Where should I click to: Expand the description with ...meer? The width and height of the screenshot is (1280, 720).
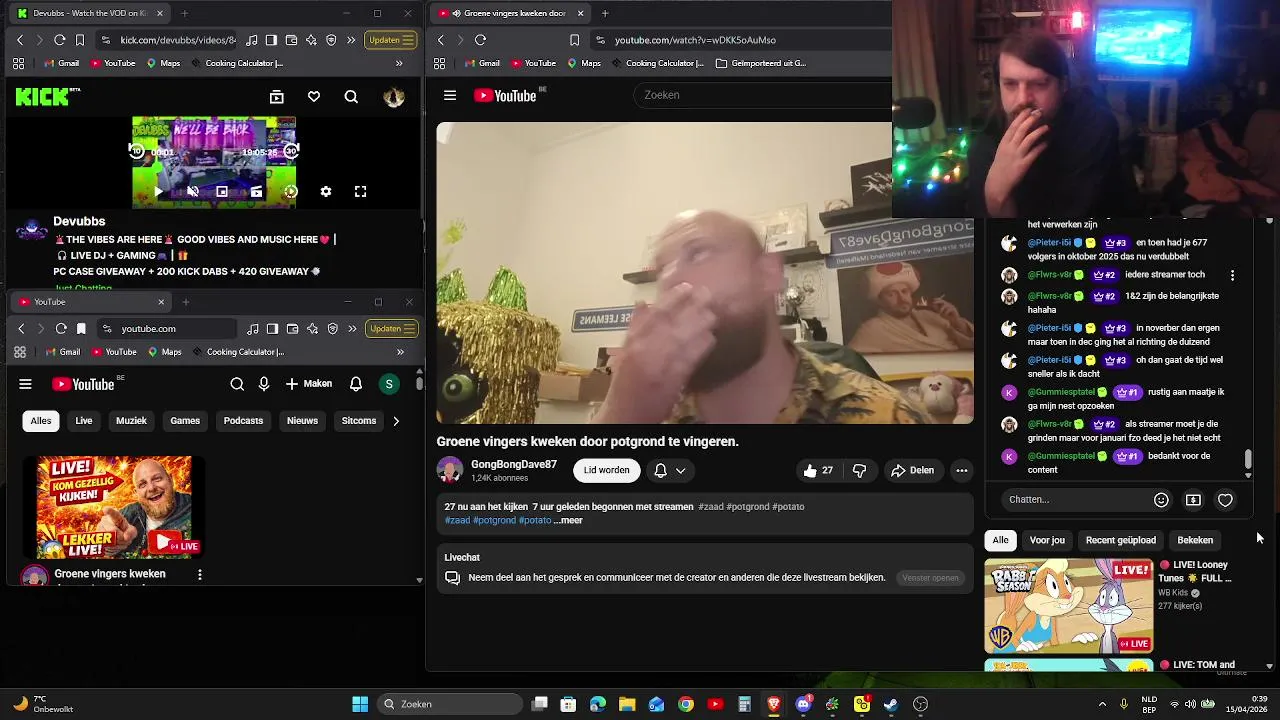pyautogui.click(x=568, y=520)
